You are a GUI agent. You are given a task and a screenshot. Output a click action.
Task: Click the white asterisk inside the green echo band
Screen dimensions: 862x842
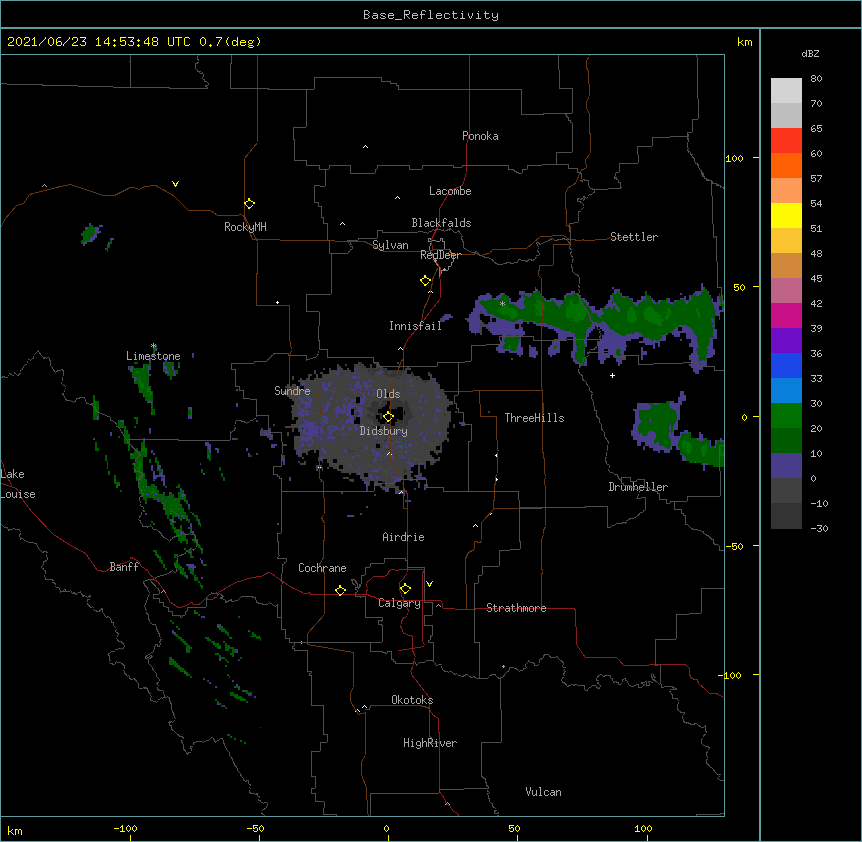502,303
